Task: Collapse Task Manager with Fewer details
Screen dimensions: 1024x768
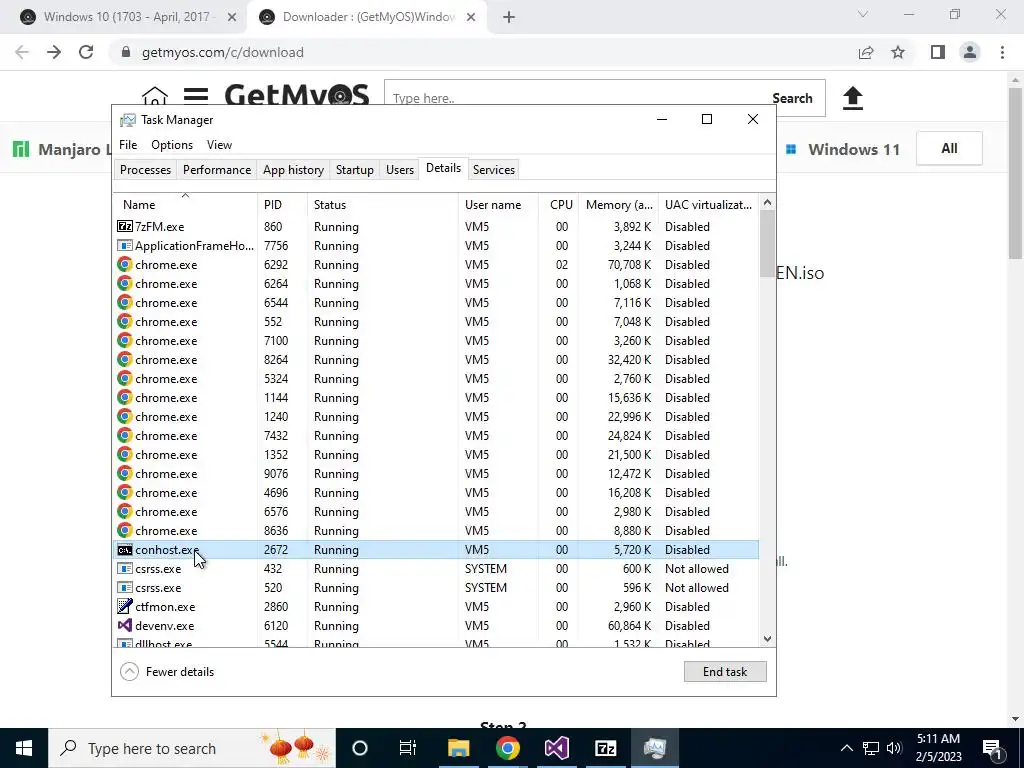Action: tap(167, 671)
